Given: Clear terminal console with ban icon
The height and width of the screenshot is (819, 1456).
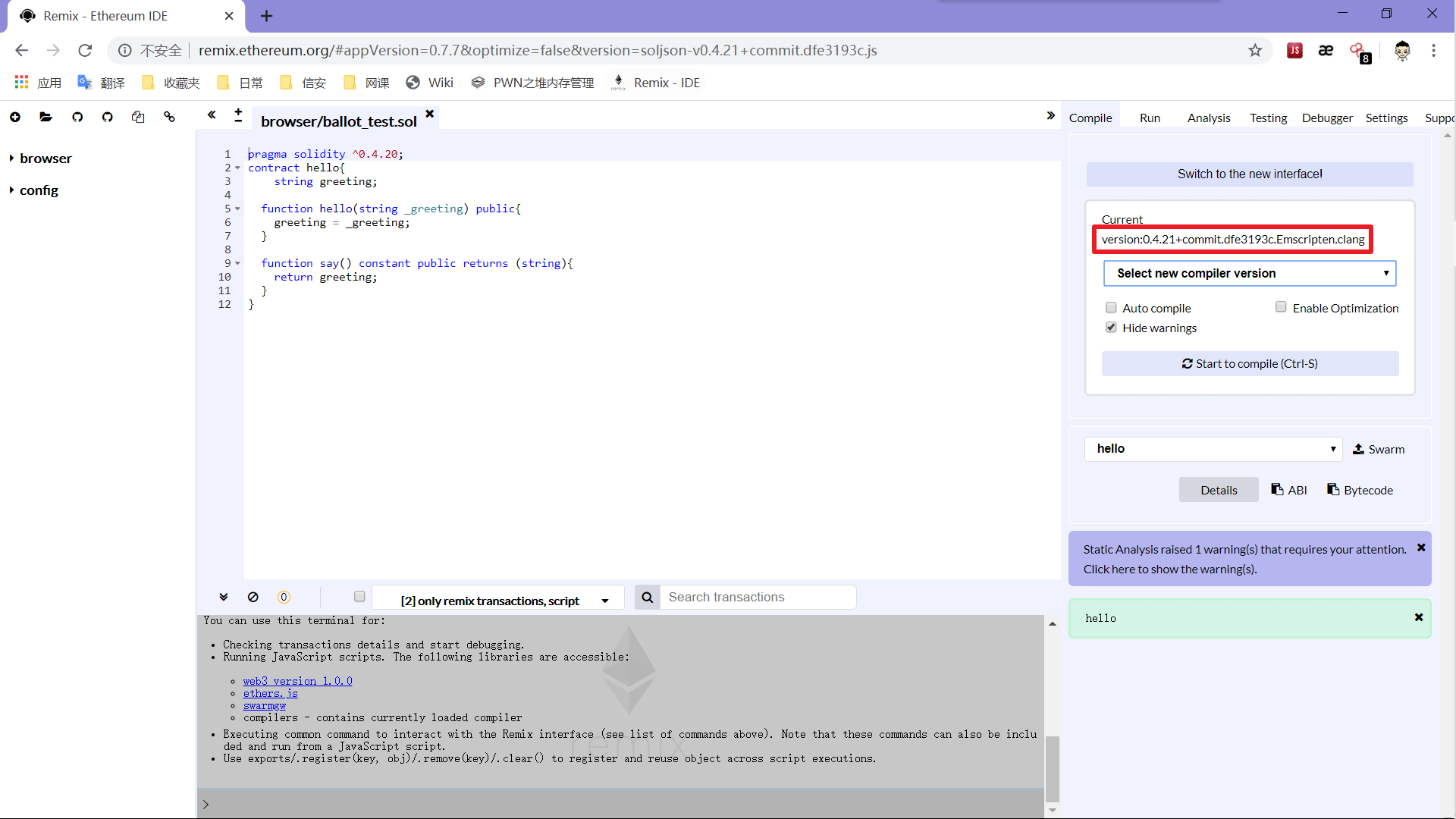Looking at the screenshot, I should tap(253, 597).
